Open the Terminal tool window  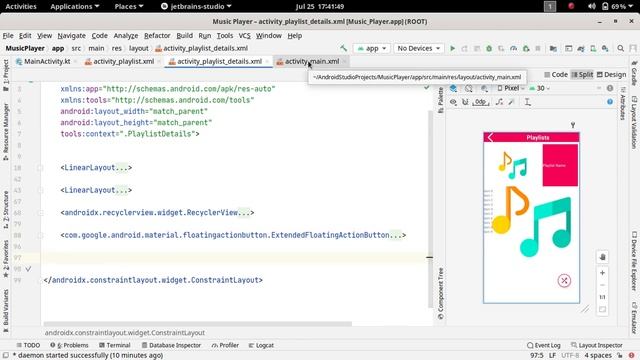coord(114,345)
